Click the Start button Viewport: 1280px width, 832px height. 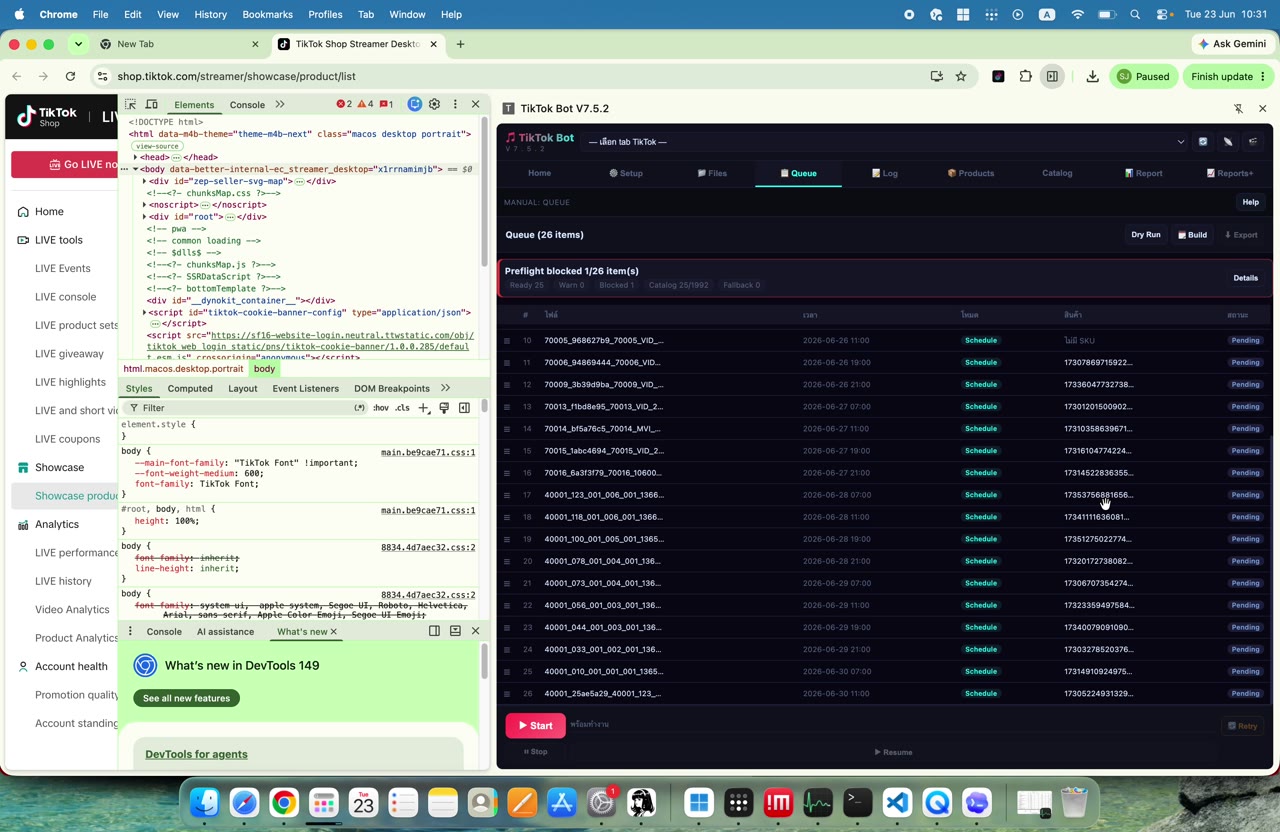(536, 726)
